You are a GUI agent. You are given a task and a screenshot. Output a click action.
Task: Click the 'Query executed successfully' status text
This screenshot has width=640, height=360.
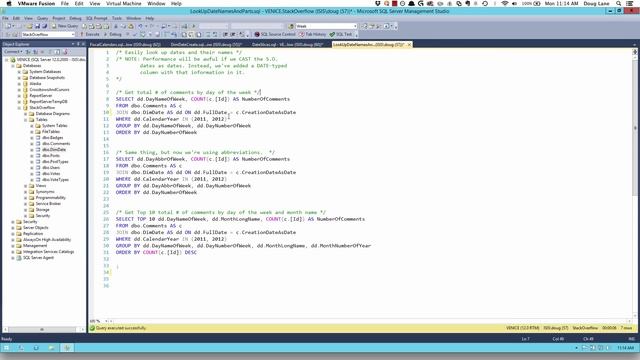point(121,328)
